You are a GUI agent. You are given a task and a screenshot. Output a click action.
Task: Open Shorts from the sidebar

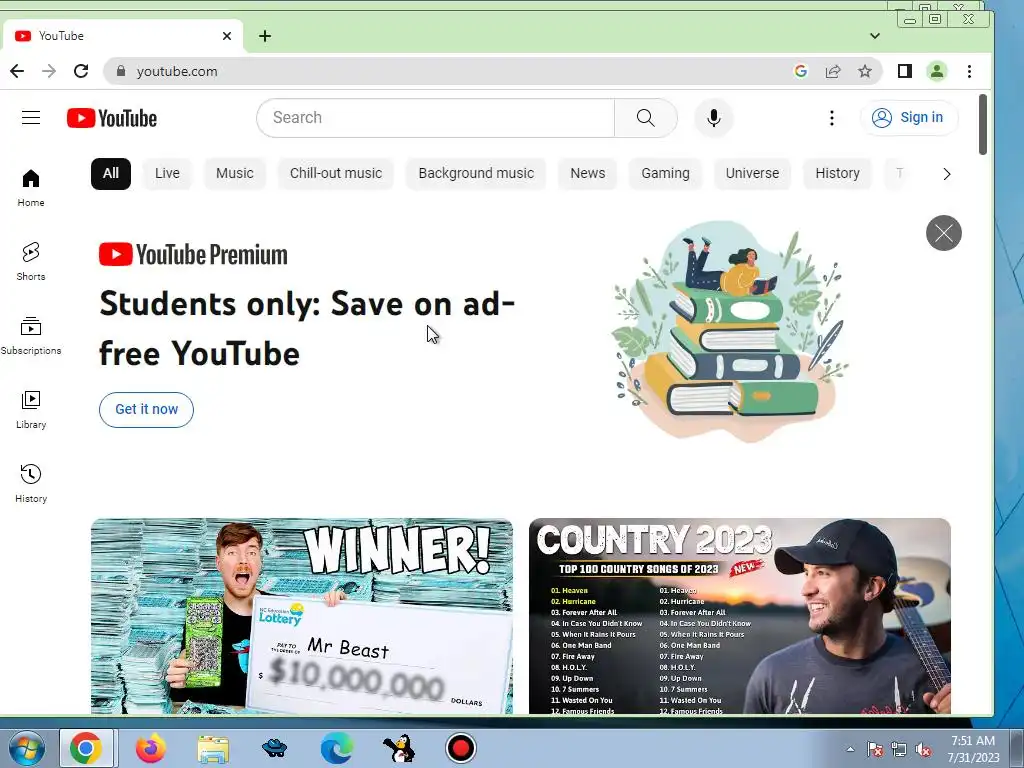[31, 261]
